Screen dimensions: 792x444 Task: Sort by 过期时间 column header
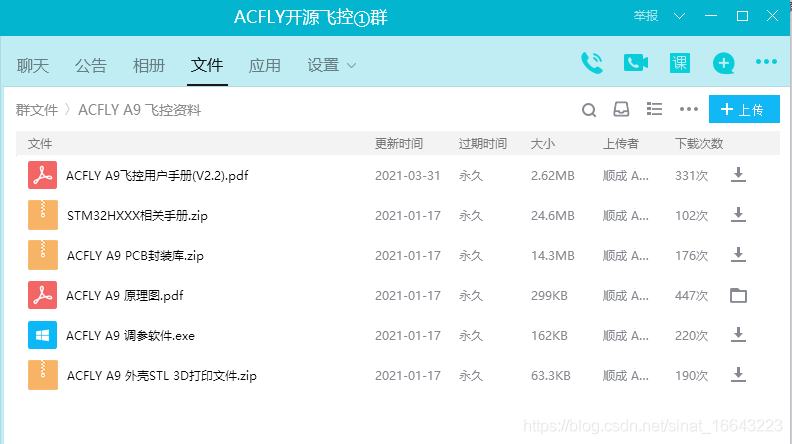483,143
